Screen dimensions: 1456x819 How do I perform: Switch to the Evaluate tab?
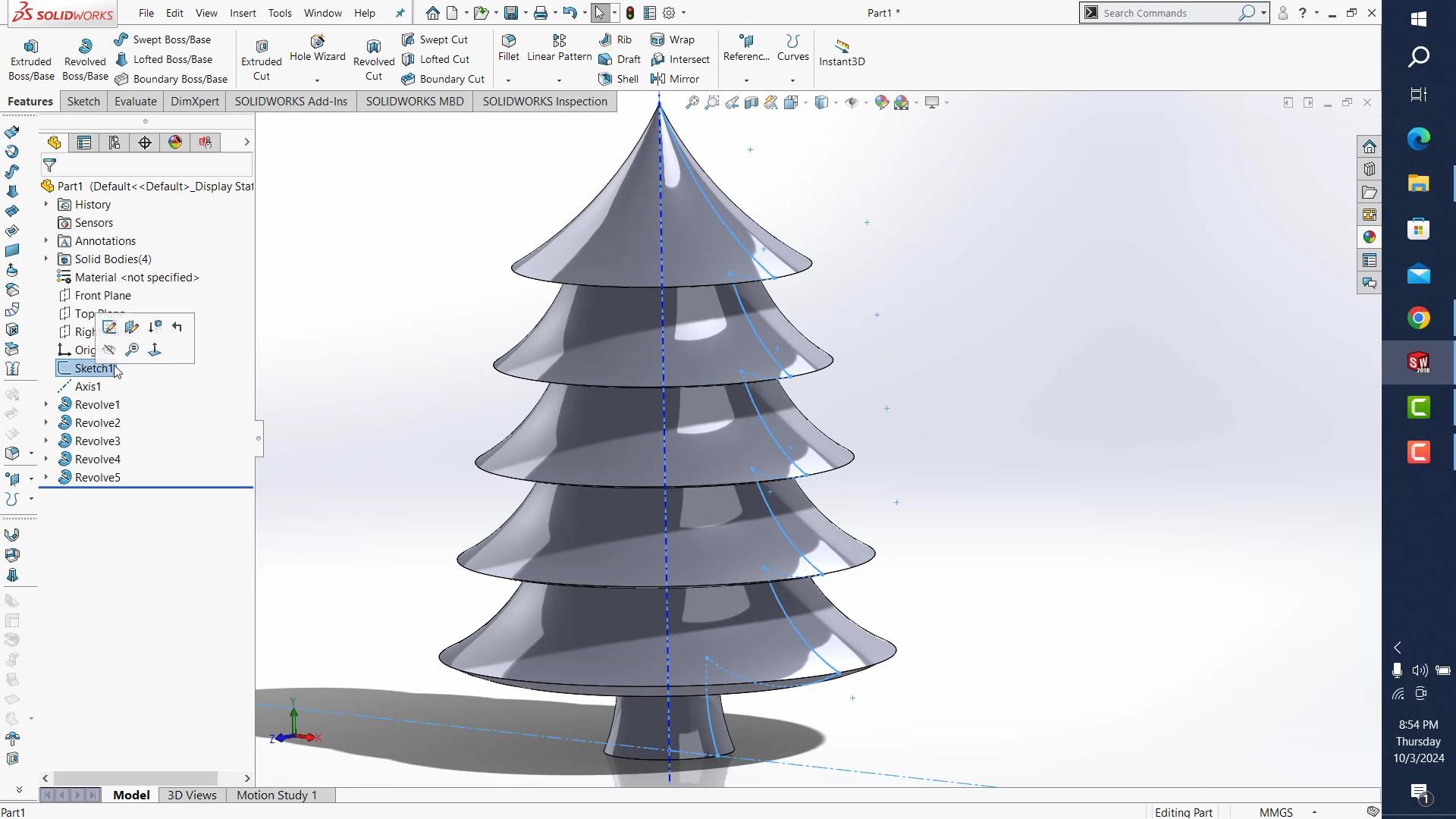[135, 102]
